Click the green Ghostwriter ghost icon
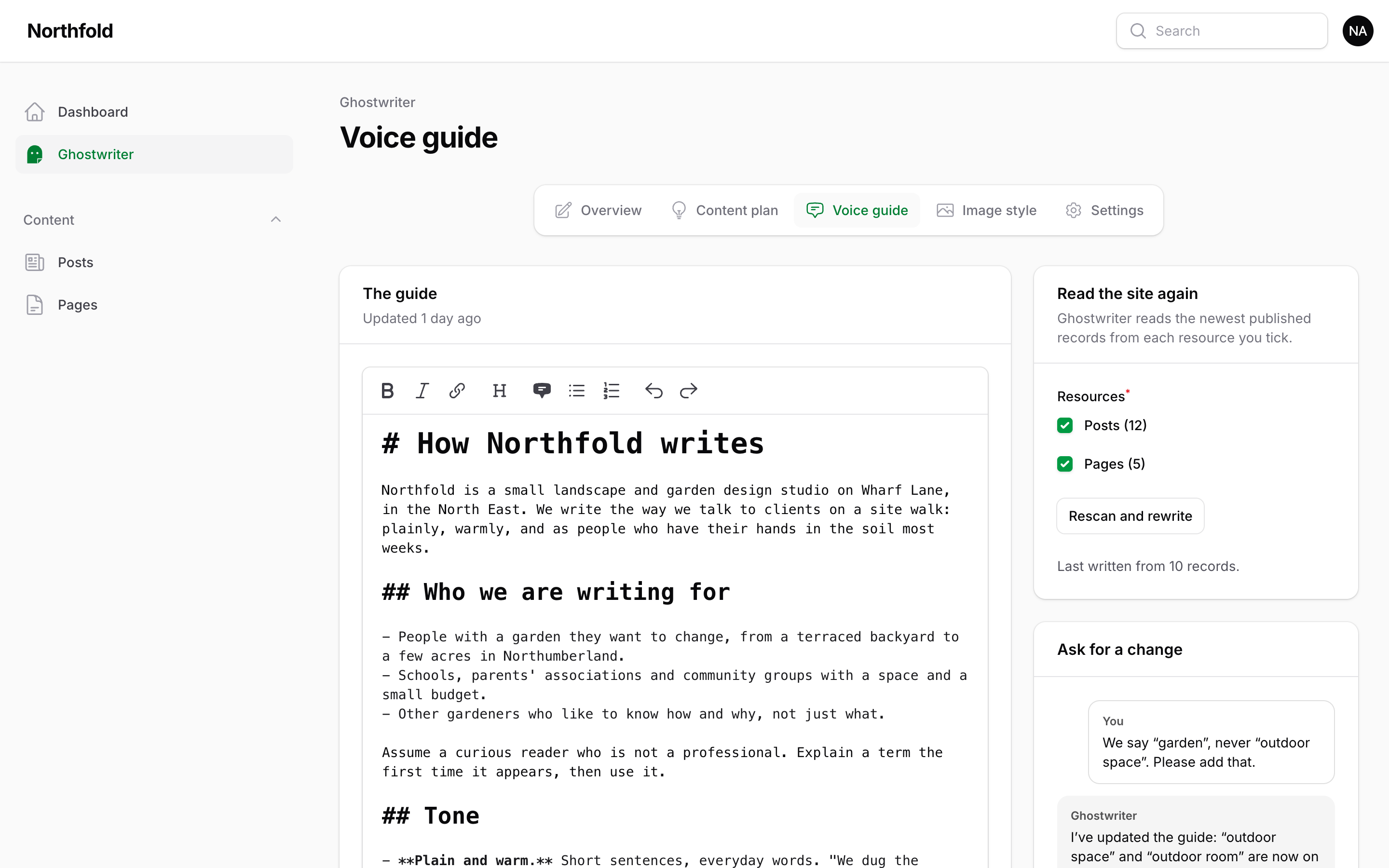This screenshot has height=868, width=1389. 34,154
